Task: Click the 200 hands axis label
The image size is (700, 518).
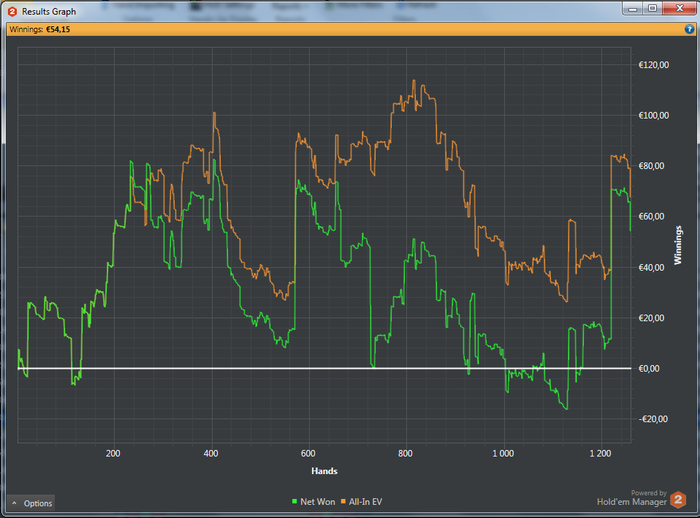Action: pos(113,454)
